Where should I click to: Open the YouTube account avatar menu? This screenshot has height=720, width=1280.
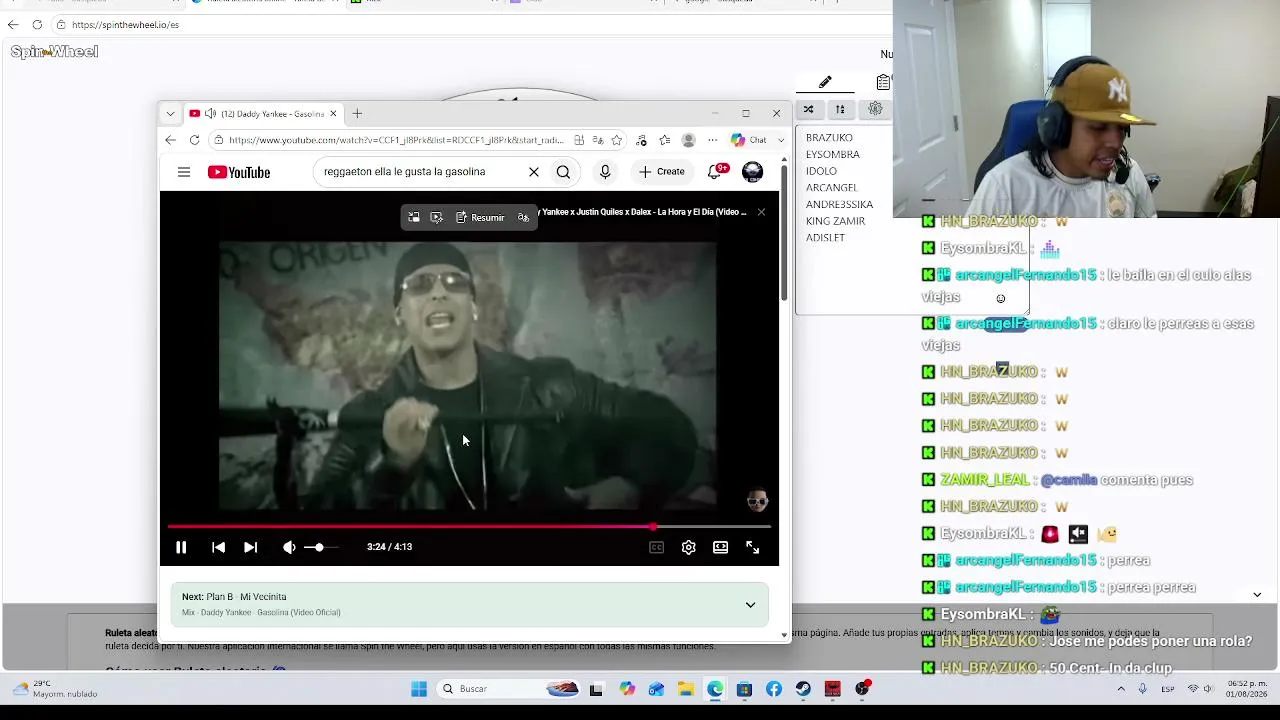click(752, 172)
